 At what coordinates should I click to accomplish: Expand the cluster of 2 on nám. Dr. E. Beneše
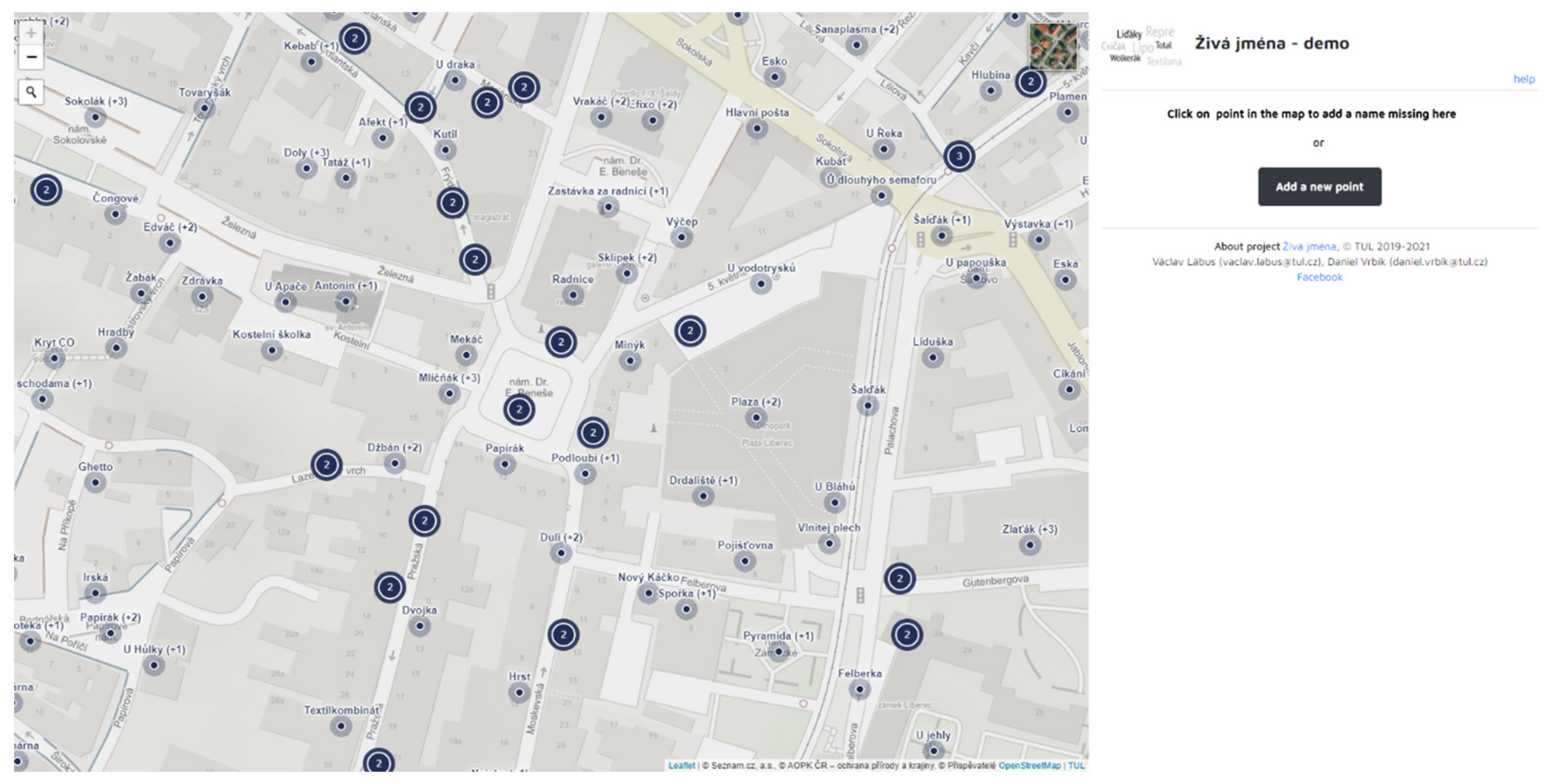(519, 410)
